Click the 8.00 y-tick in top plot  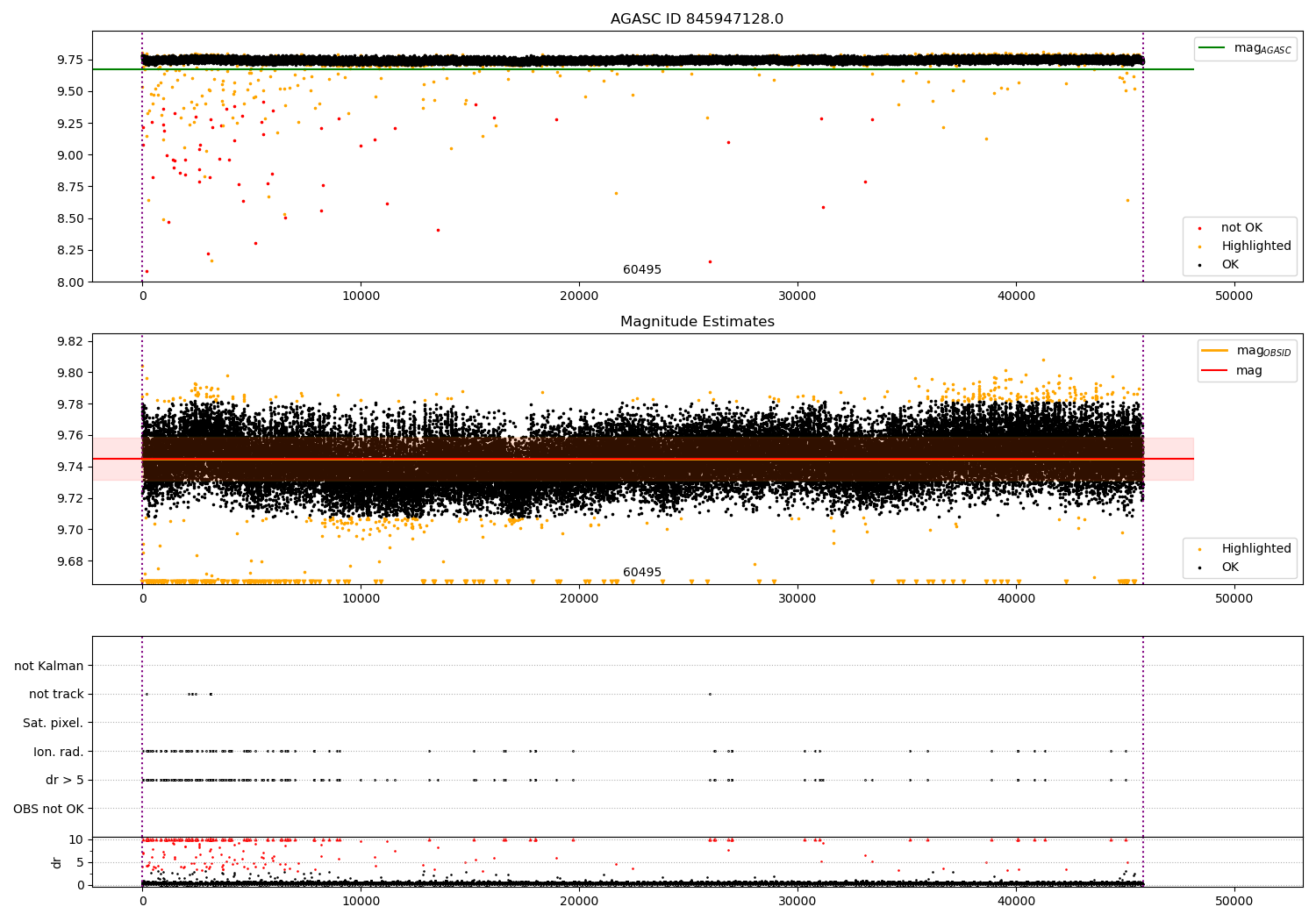point(69,282)
